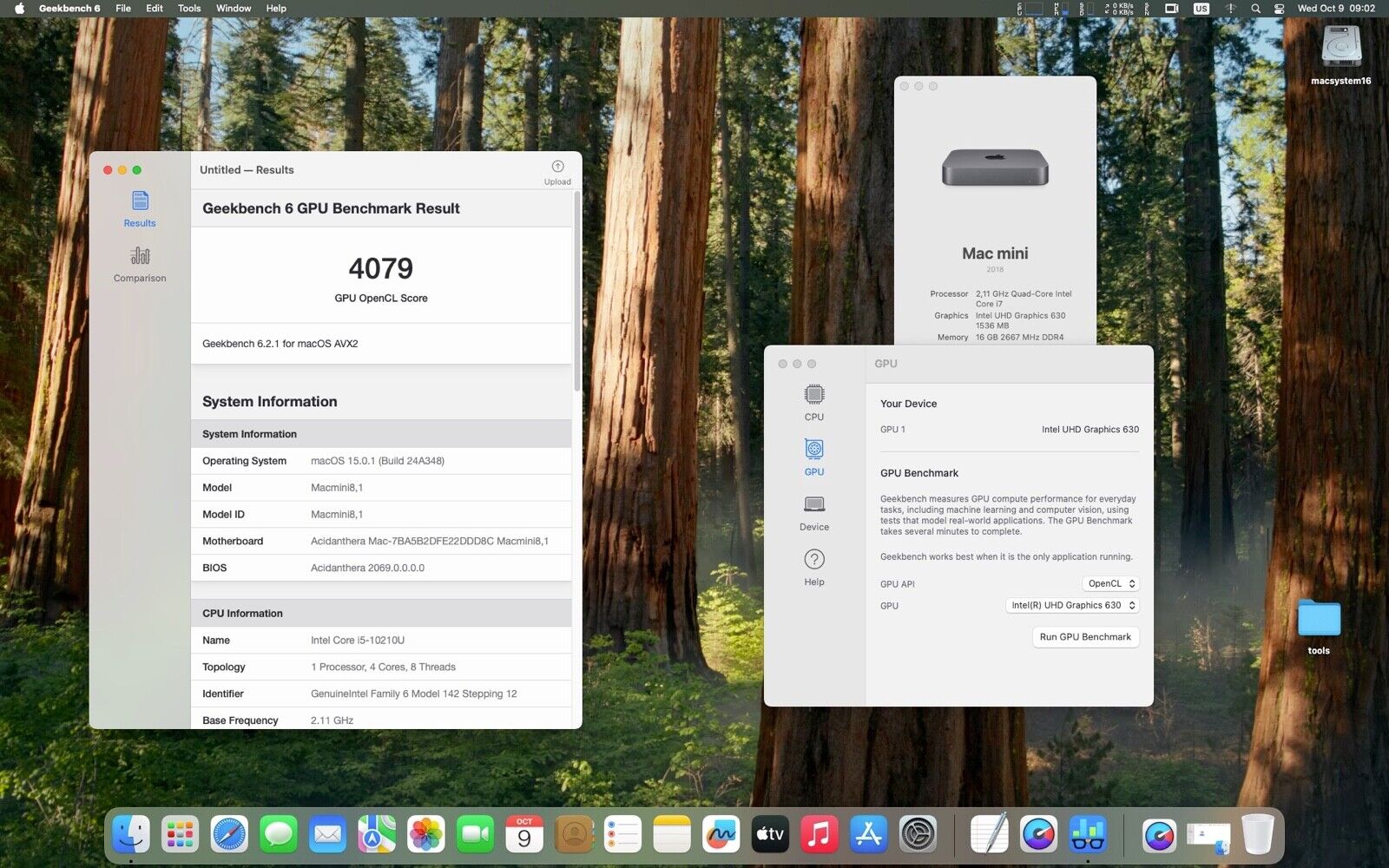Open the Comparison section in Geekbench sidebar
Image resolution: width=1389 pixels, height=868 pixels.
140,264
